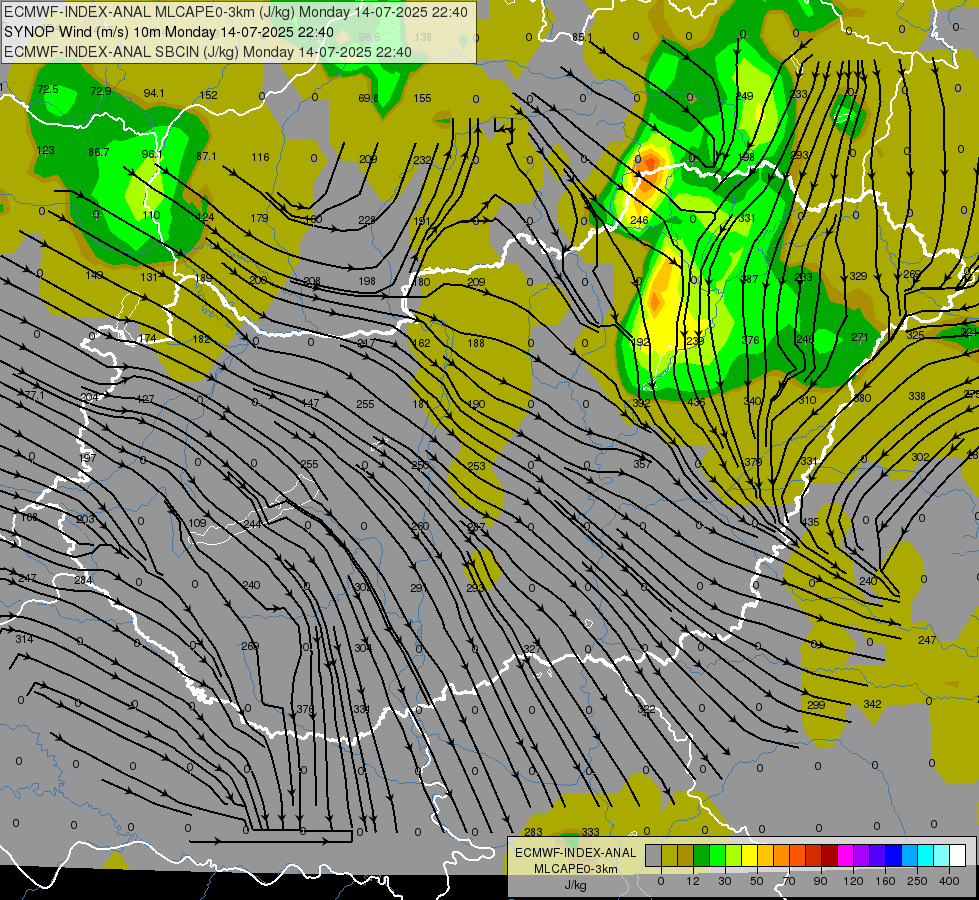Click the 30 tick label in legend
The width and height of the screenshot is (979, 900).
725,881
